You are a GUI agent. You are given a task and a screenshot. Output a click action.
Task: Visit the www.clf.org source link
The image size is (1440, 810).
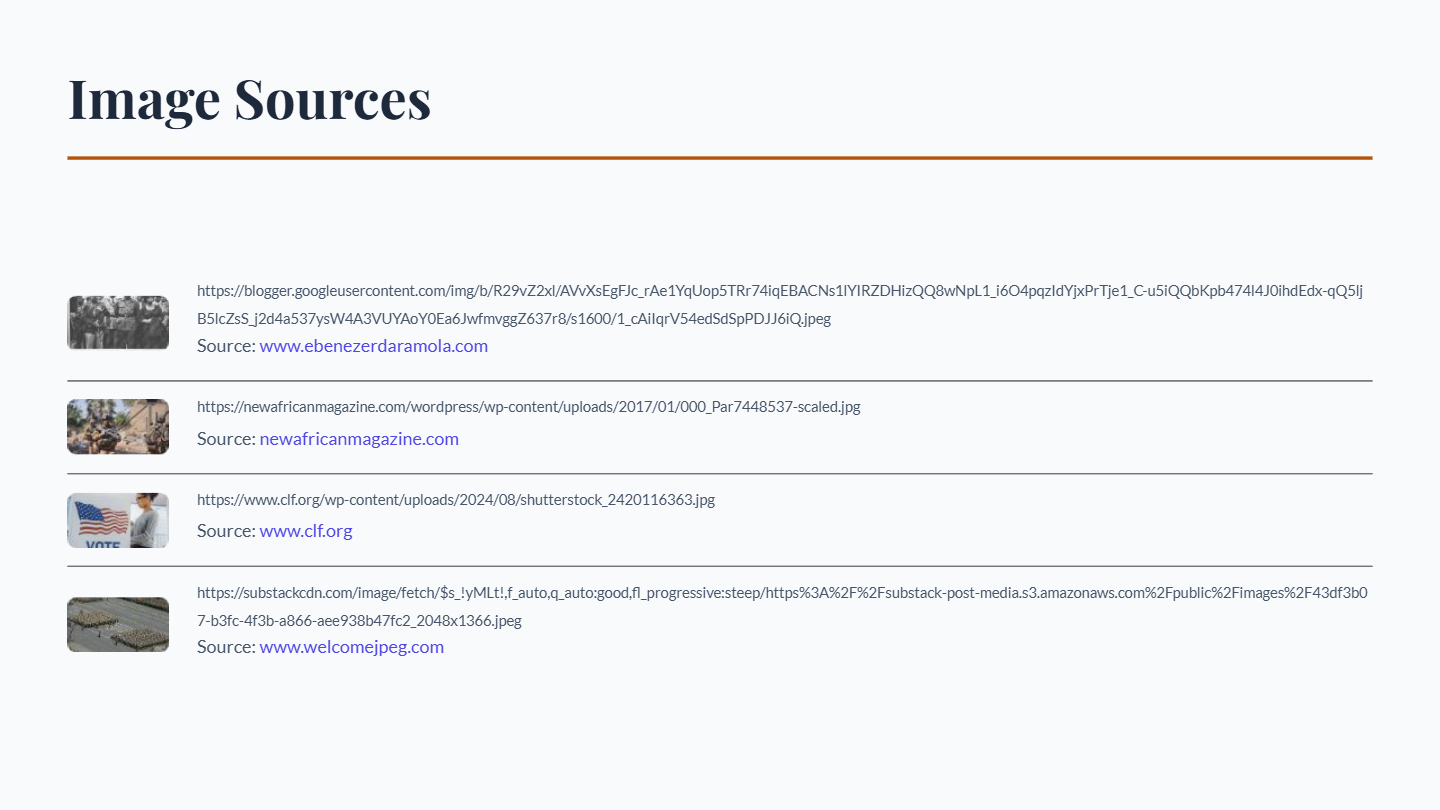pos(306,531)
